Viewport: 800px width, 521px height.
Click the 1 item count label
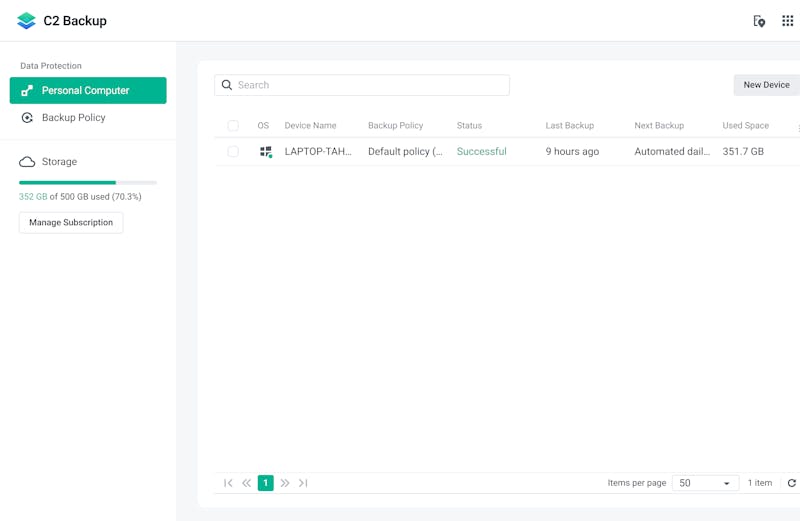tap(760, 483)
